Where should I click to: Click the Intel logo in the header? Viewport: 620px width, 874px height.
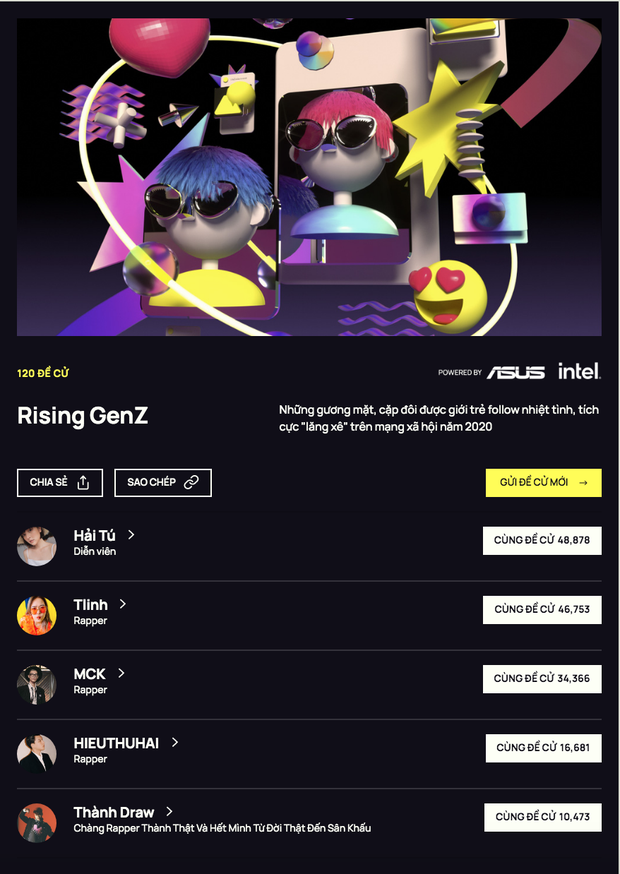[577, 369]
